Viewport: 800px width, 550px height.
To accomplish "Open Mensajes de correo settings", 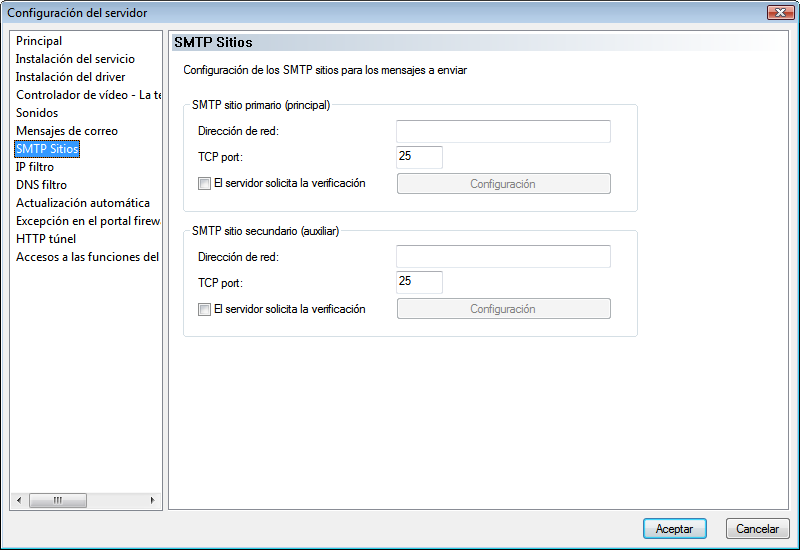I will tap(67, 131).
